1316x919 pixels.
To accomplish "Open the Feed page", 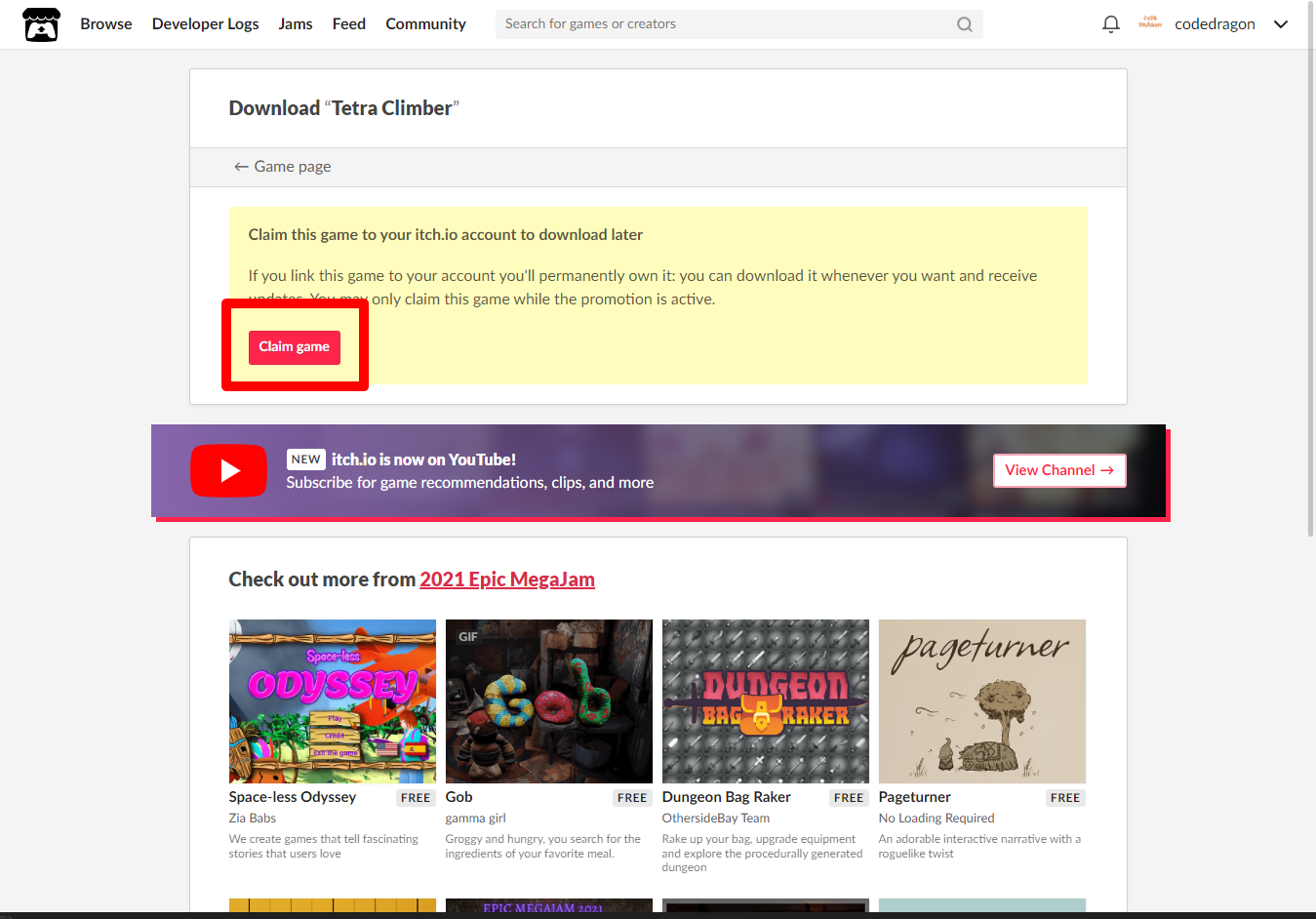I will pyautogui.click(x=349, y=24).
